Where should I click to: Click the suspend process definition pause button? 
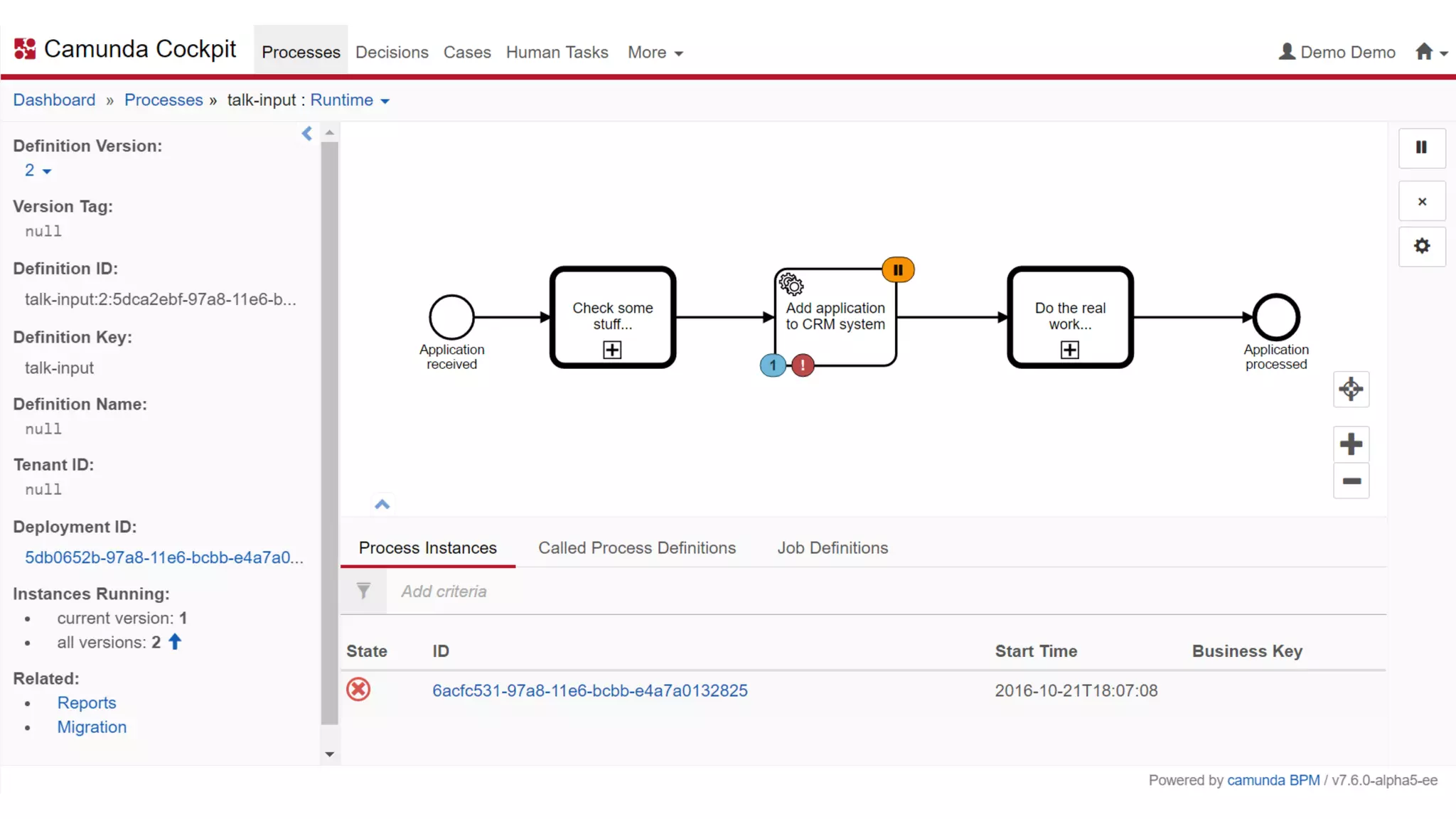[x=1421, y=147]
